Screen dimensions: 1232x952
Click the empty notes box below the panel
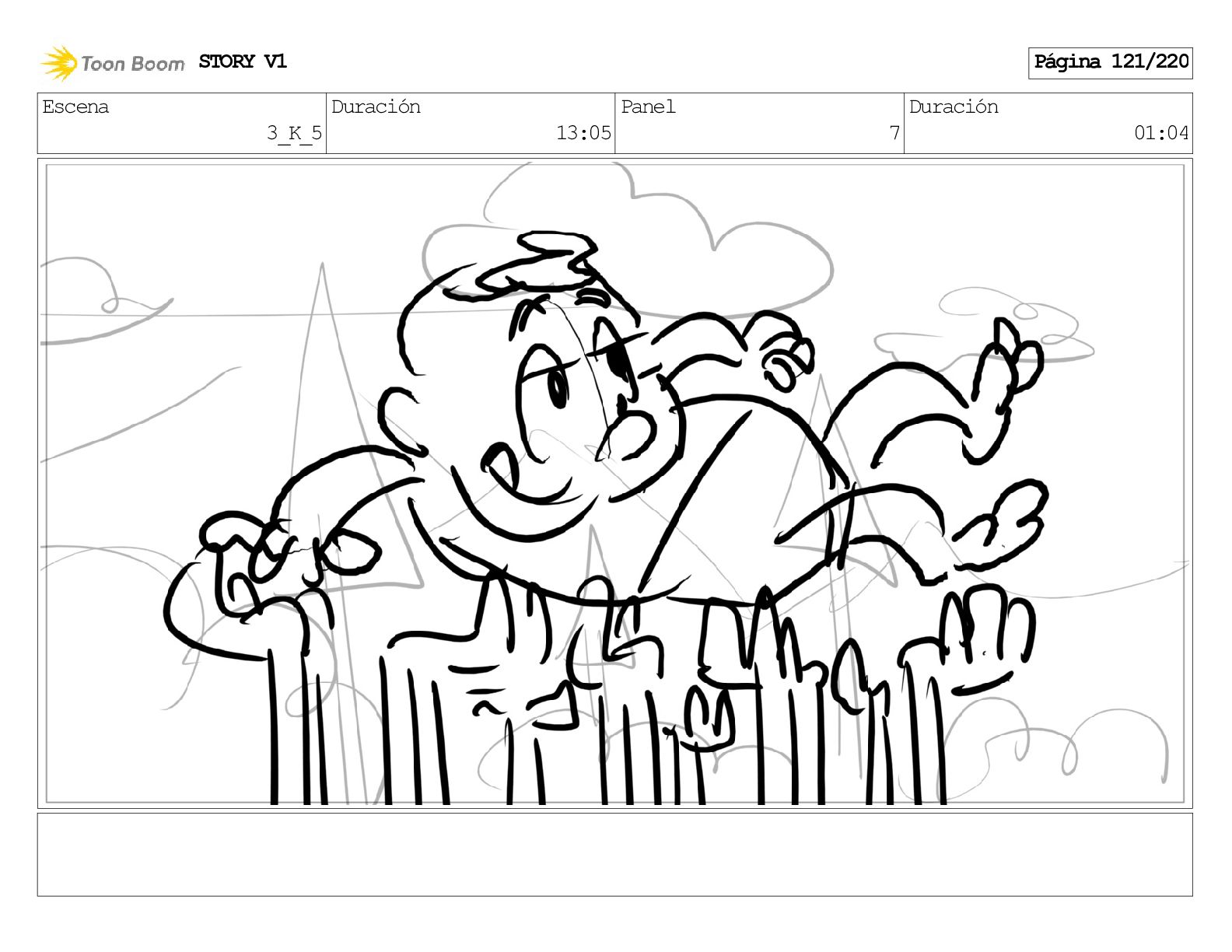(x=615, y=854)
